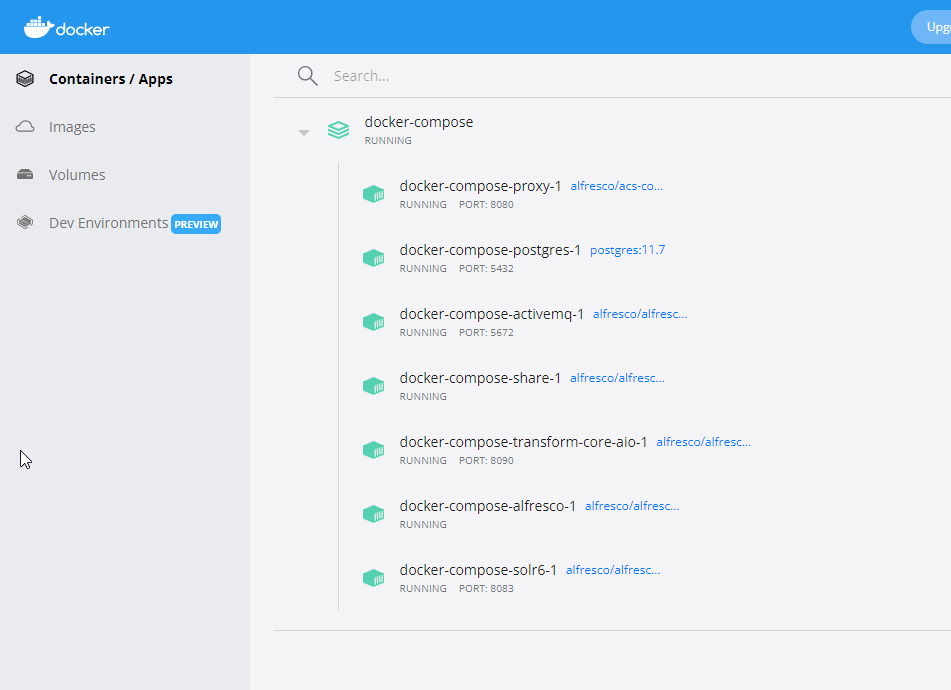Screen dimensions: 951x690
Task: Click the Volumes disk icon
Action: click(24, 174)
